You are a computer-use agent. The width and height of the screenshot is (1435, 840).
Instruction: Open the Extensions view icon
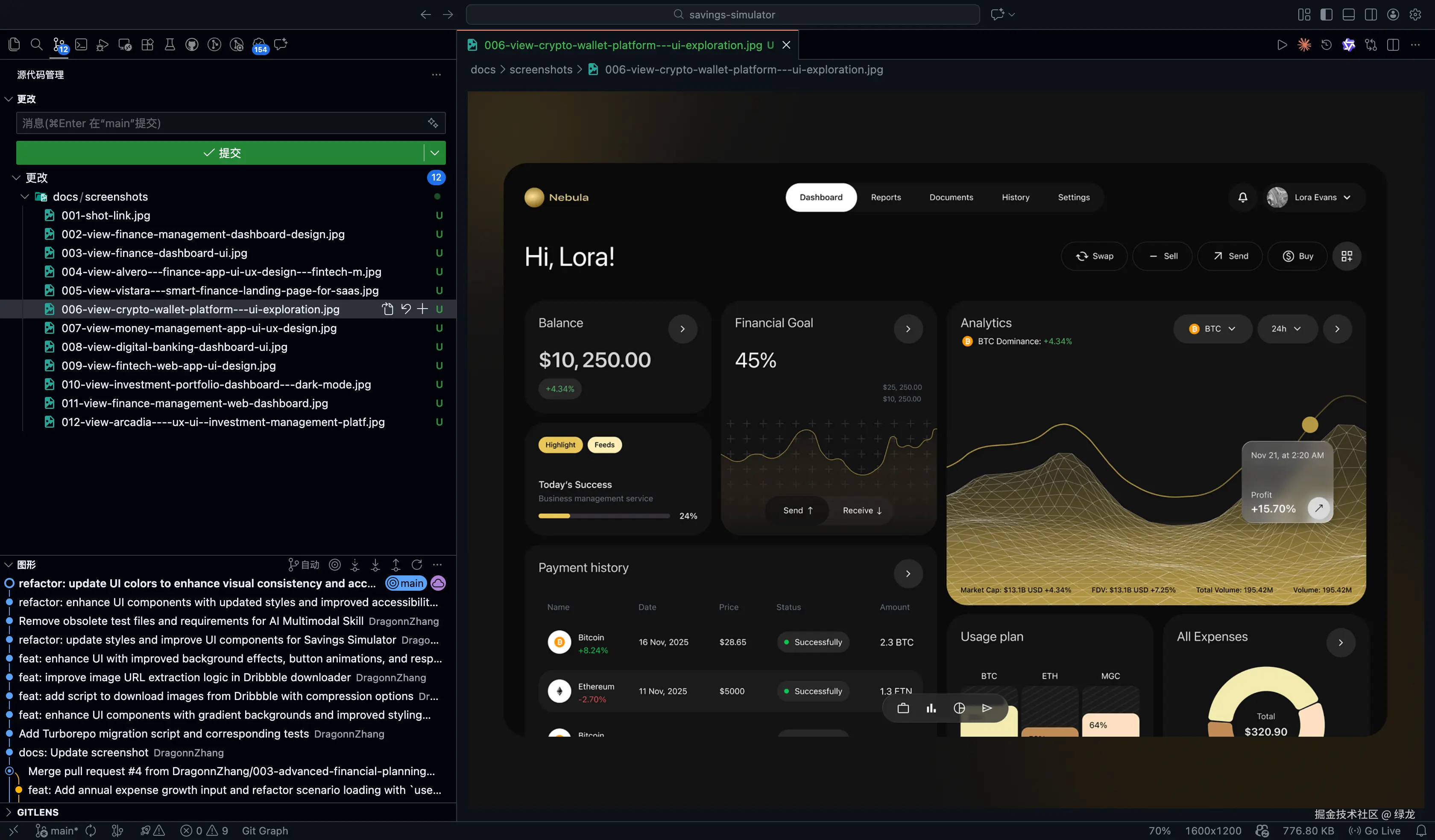point(147,44)
